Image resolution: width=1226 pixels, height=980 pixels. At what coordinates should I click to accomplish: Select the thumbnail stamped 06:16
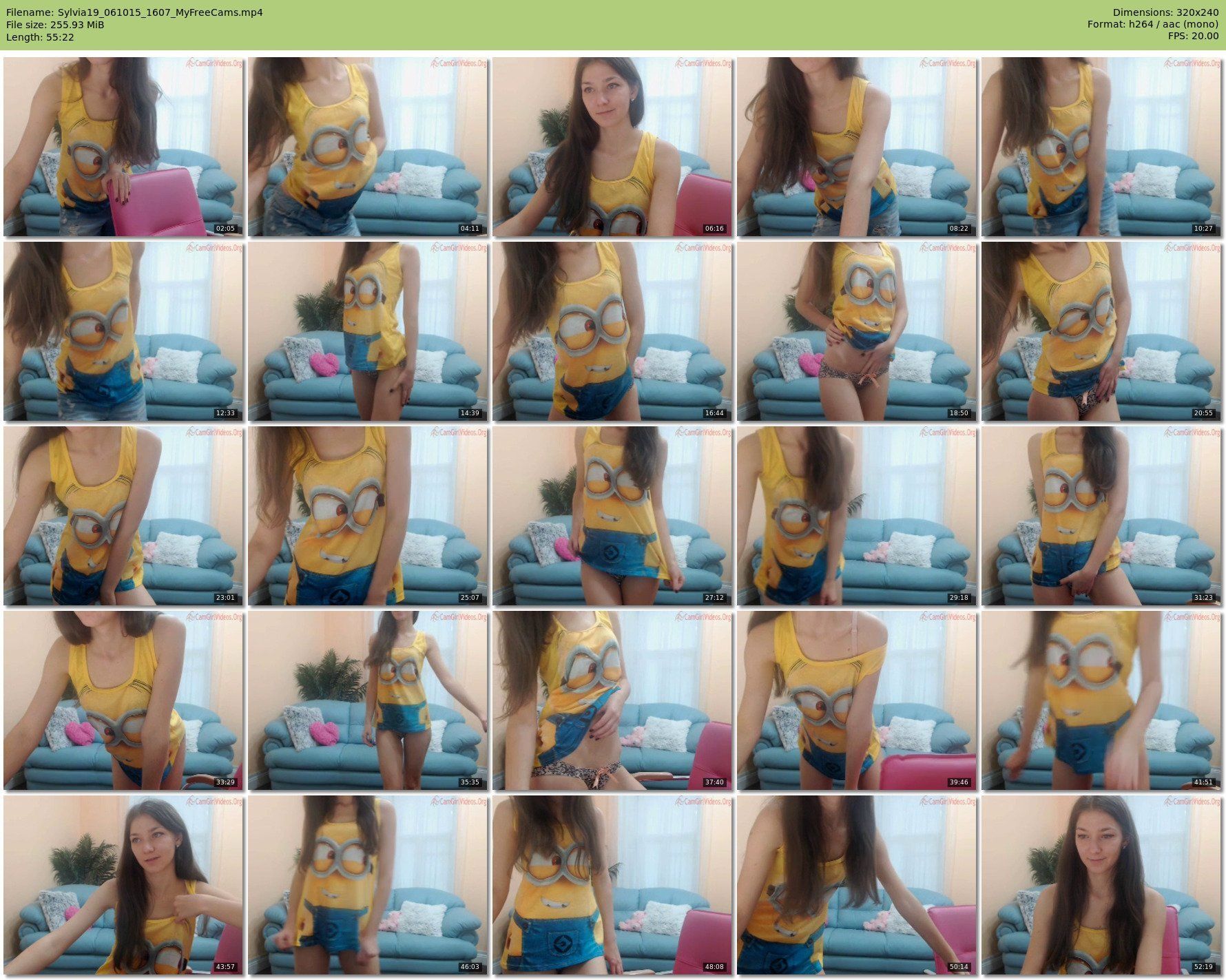coord(612,147)
